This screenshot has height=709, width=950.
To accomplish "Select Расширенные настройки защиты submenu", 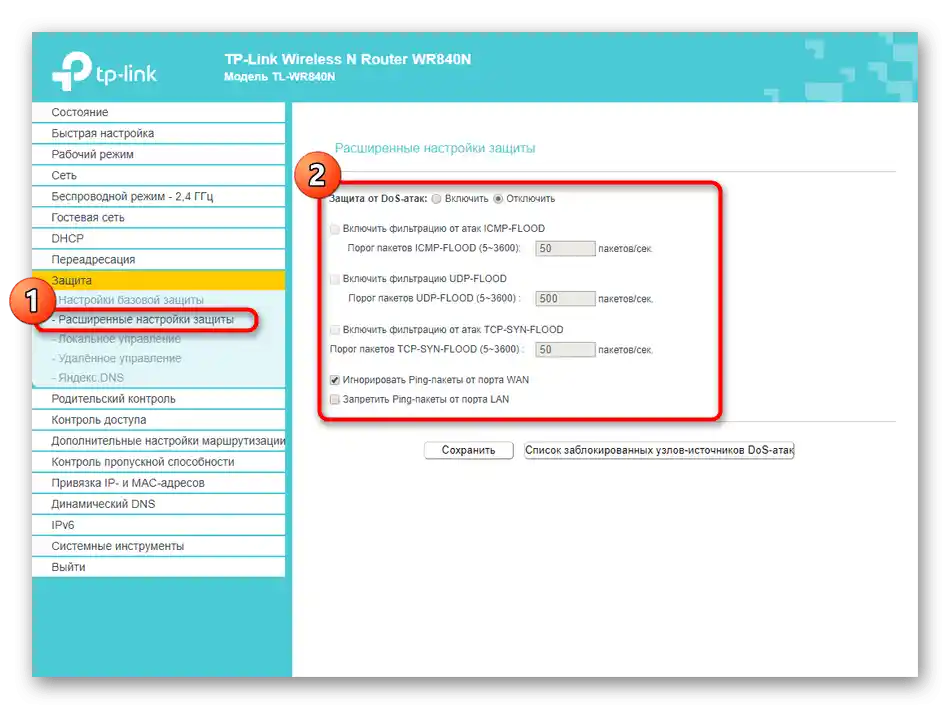I will click(x=145, y=319).
